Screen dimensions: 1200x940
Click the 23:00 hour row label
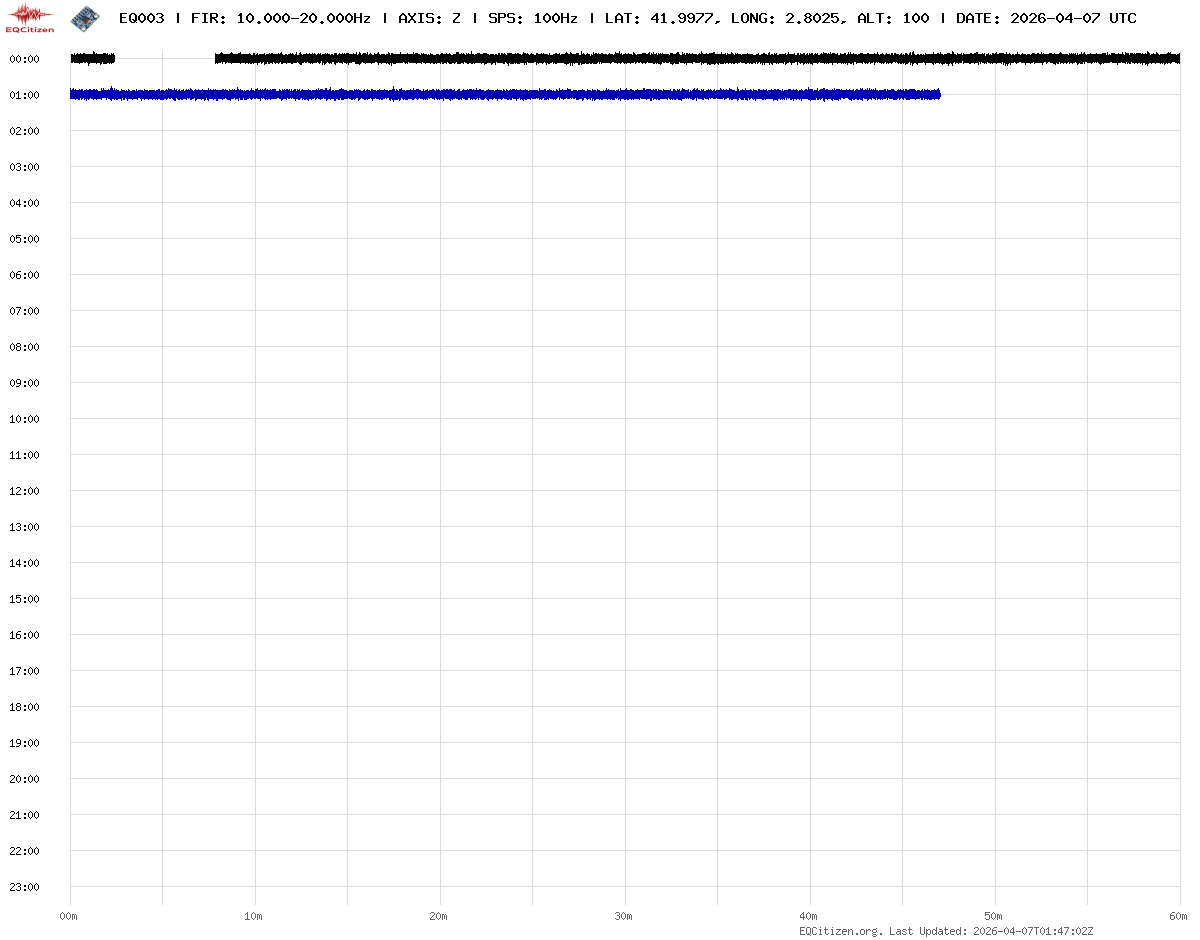[x=24, y=887]
